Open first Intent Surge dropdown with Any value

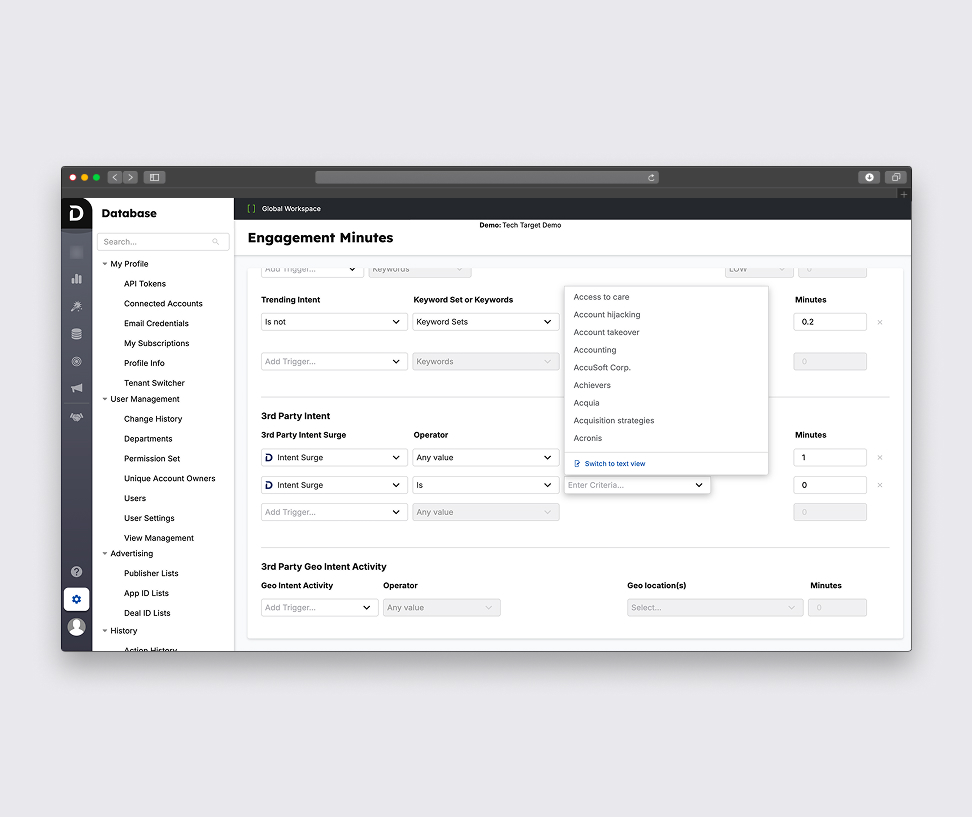(x=334, y=457)
